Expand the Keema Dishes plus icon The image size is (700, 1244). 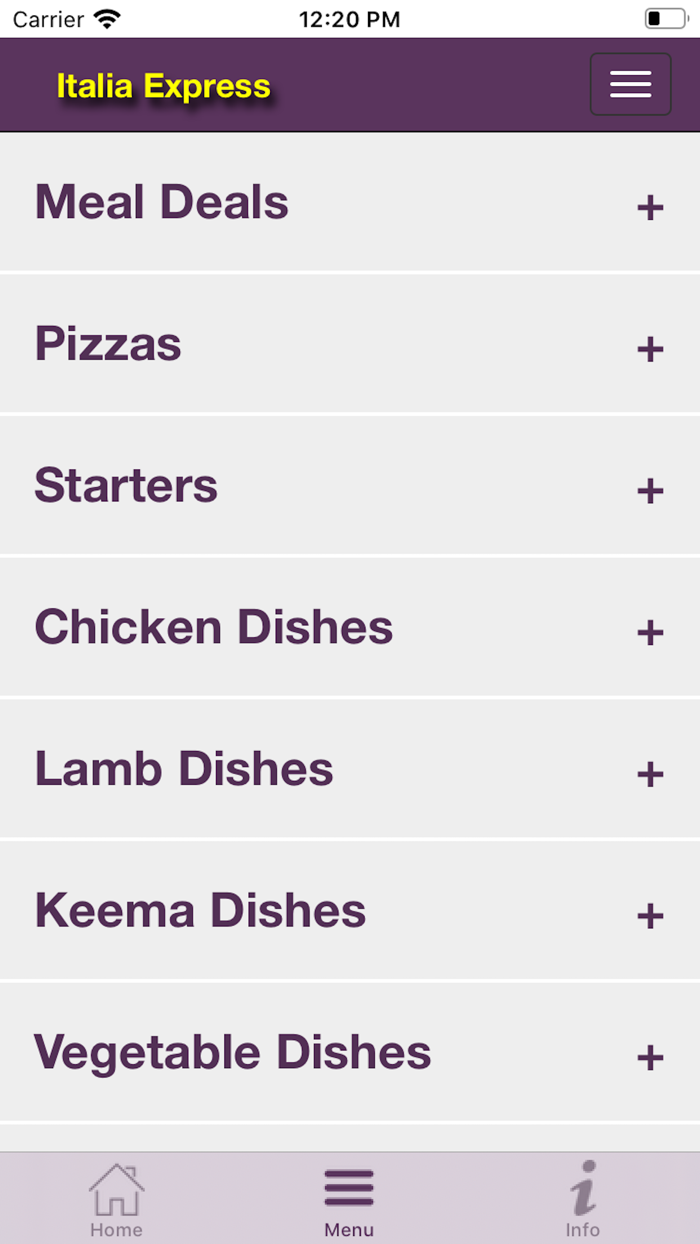point(650,916)
